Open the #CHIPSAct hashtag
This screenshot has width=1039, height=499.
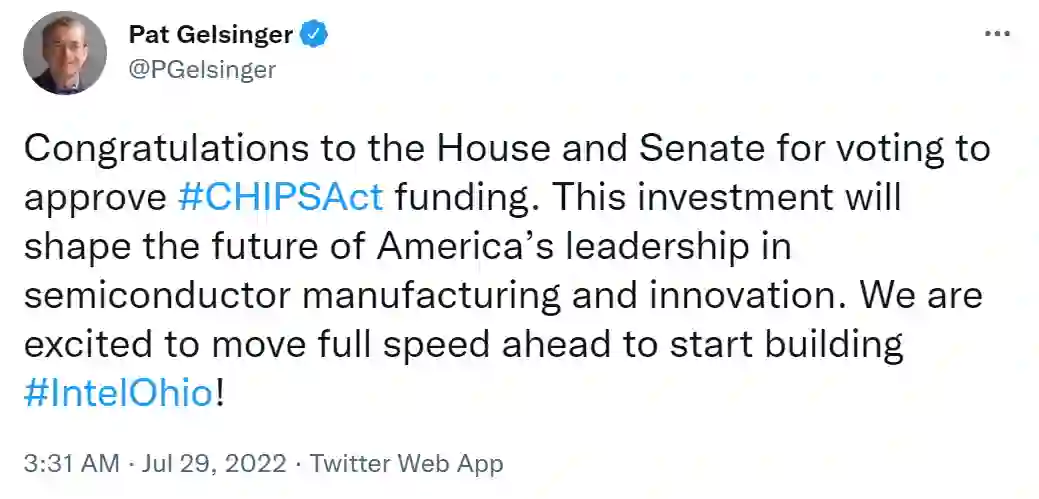(x=280, y=197)
